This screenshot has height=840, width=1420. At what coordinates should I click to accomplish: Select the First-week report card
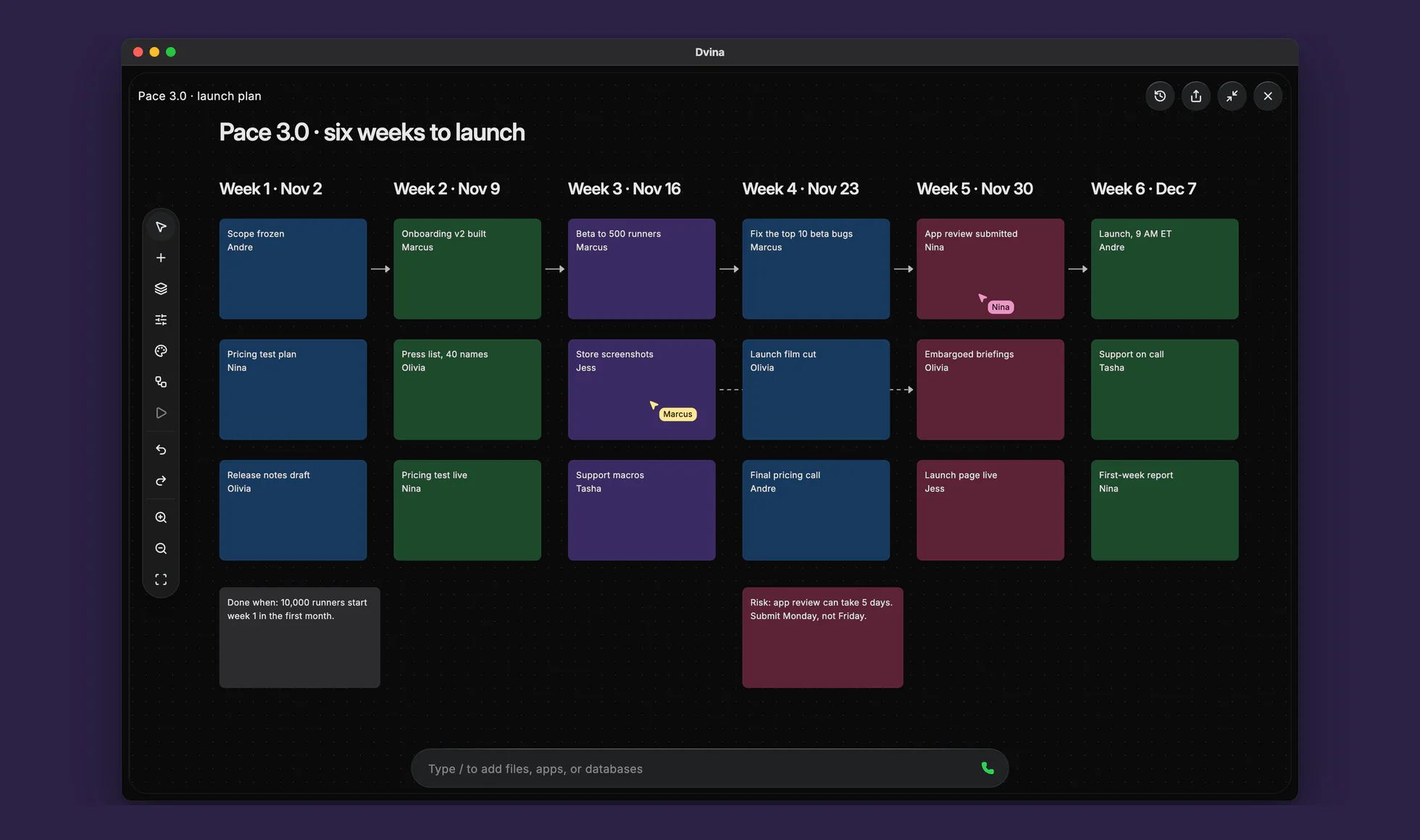1165,510
